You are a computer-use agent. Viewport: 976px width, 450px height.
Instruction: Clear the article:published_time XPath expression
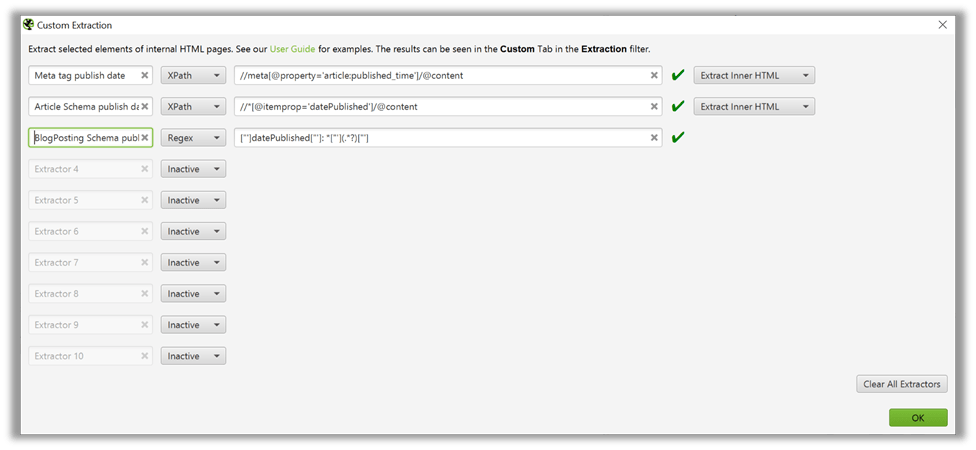pos(654,75)
